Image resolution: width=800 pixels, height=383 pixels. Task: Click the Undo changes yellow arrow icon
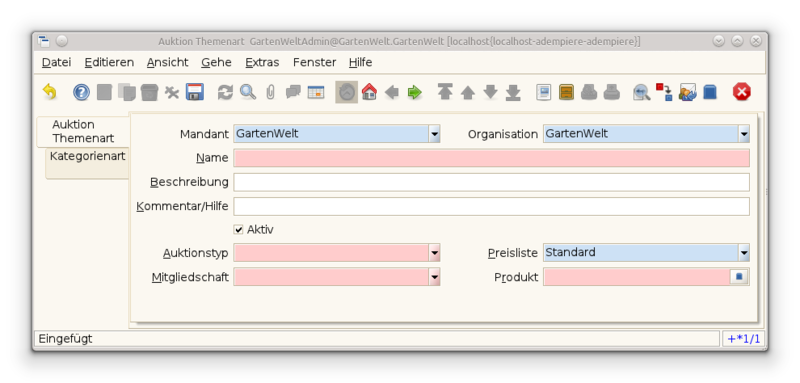(49, 92)
